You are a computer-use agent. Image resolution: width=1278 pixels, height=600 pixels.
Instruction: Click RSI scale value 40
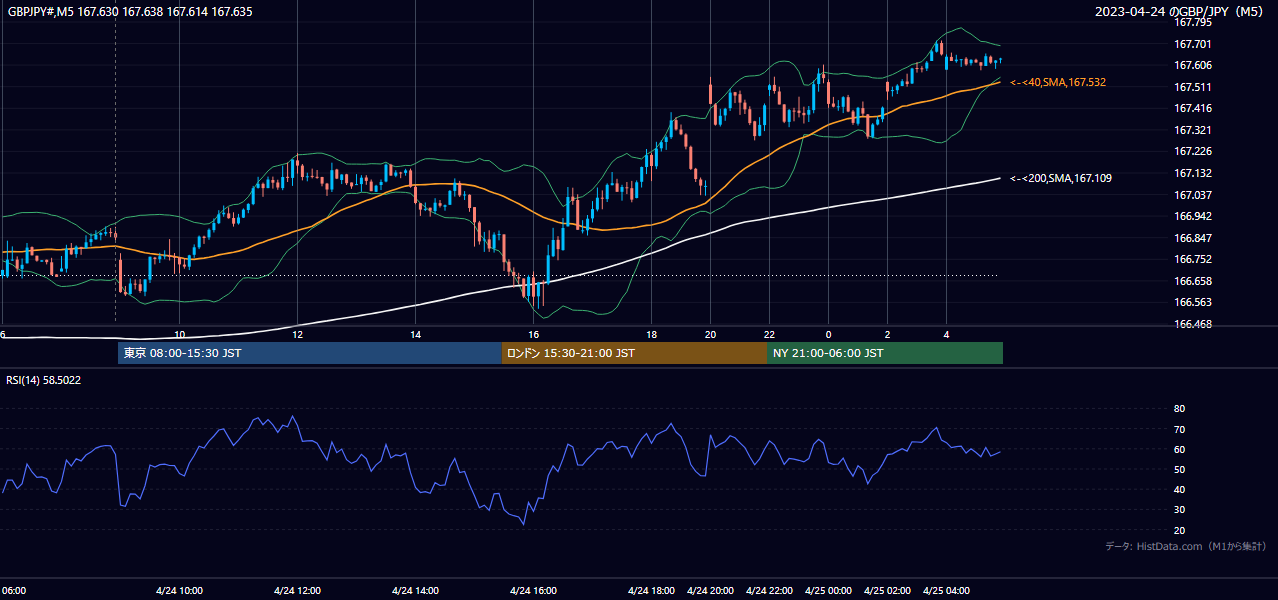(1179, 489)
